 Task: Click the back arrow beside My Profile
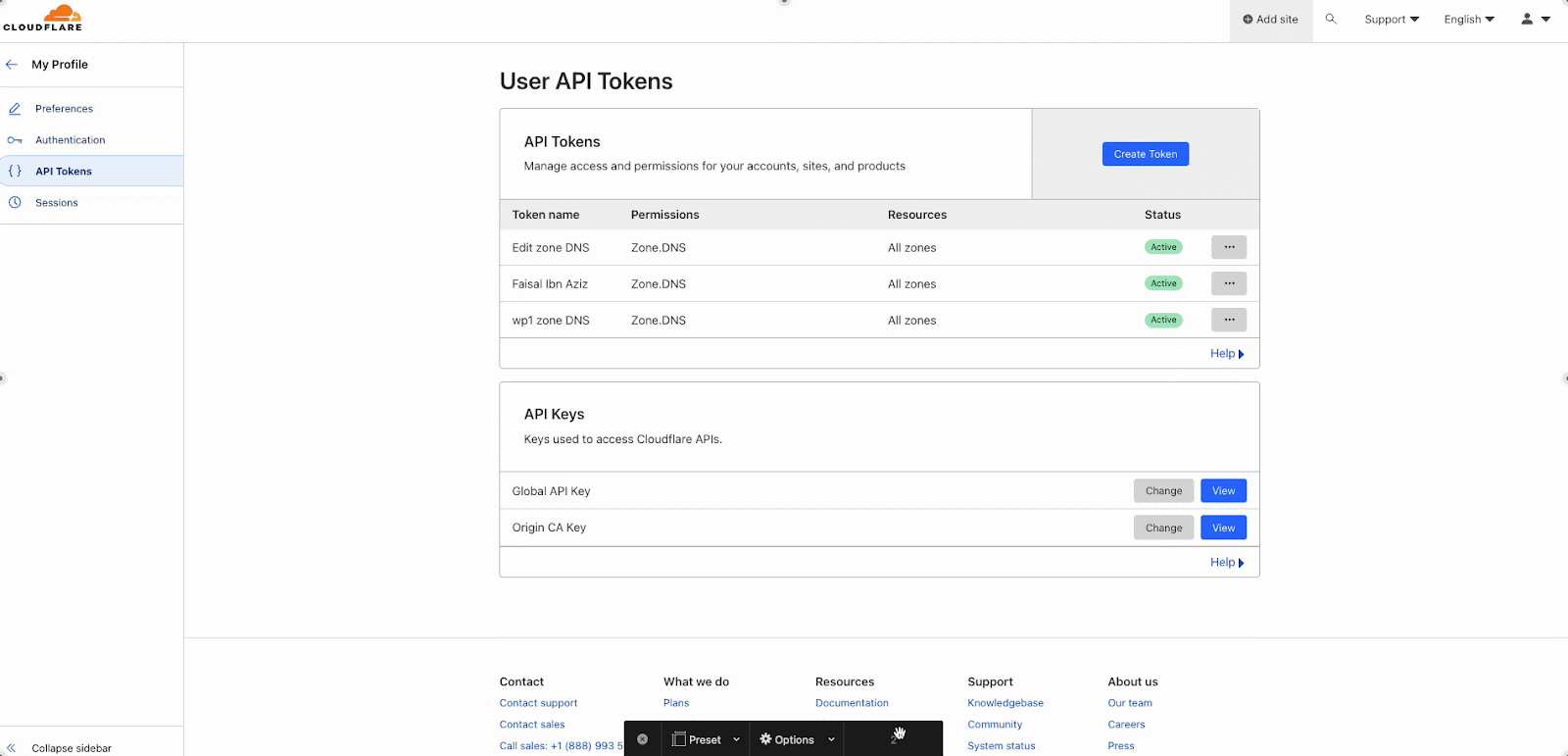pyautogui.click(x=12, y=65)
